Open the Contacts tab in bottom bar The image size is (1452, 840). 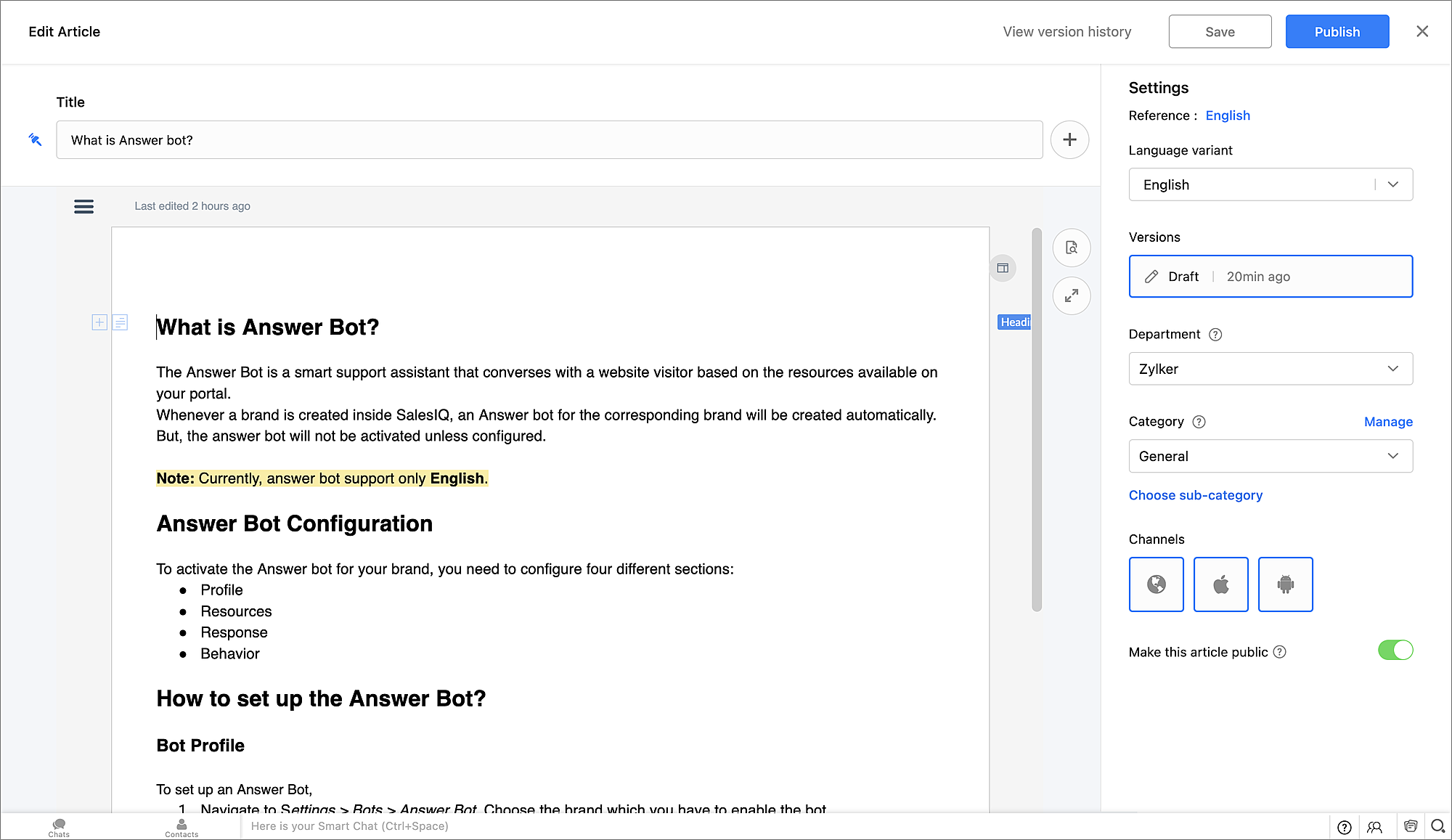coord(181,827)
